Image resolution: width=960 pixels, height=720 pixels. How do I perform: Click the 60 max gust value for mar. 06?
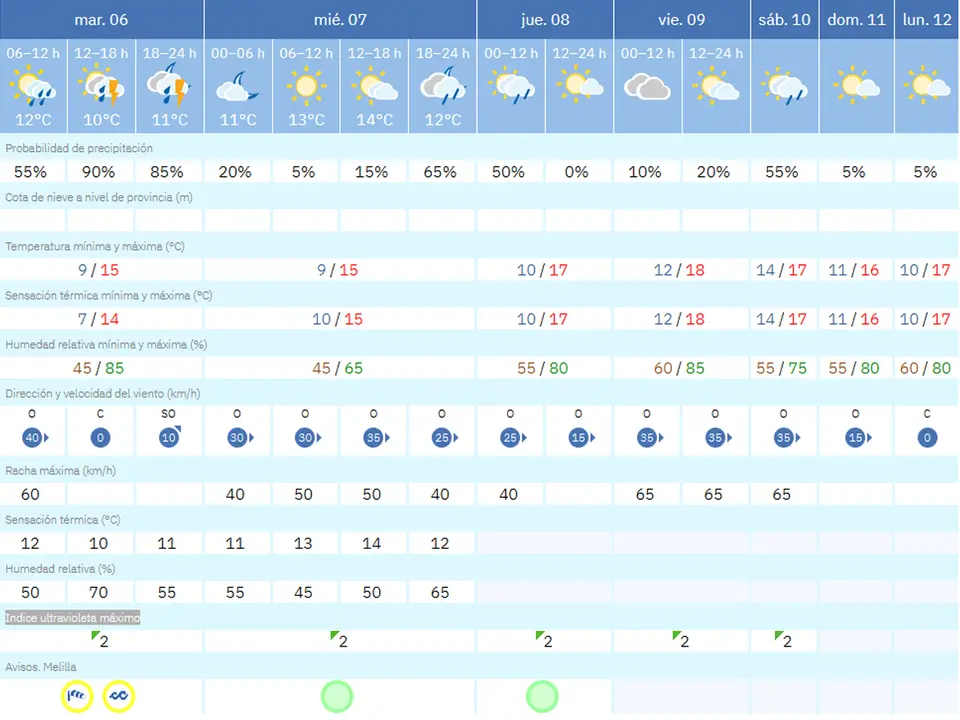click(x=30, y=494)
